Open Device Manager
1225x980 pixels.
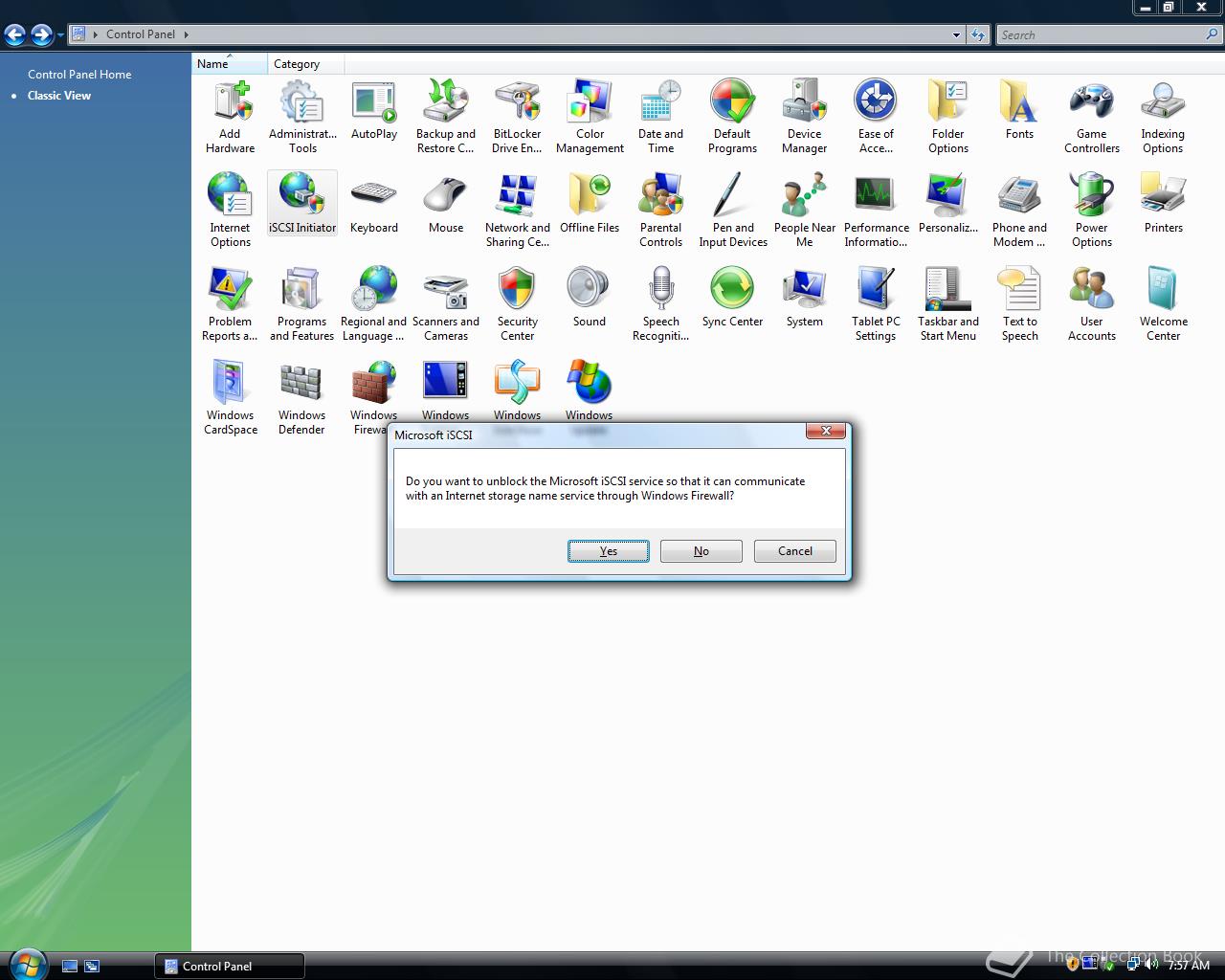click(x=805, y=116)
